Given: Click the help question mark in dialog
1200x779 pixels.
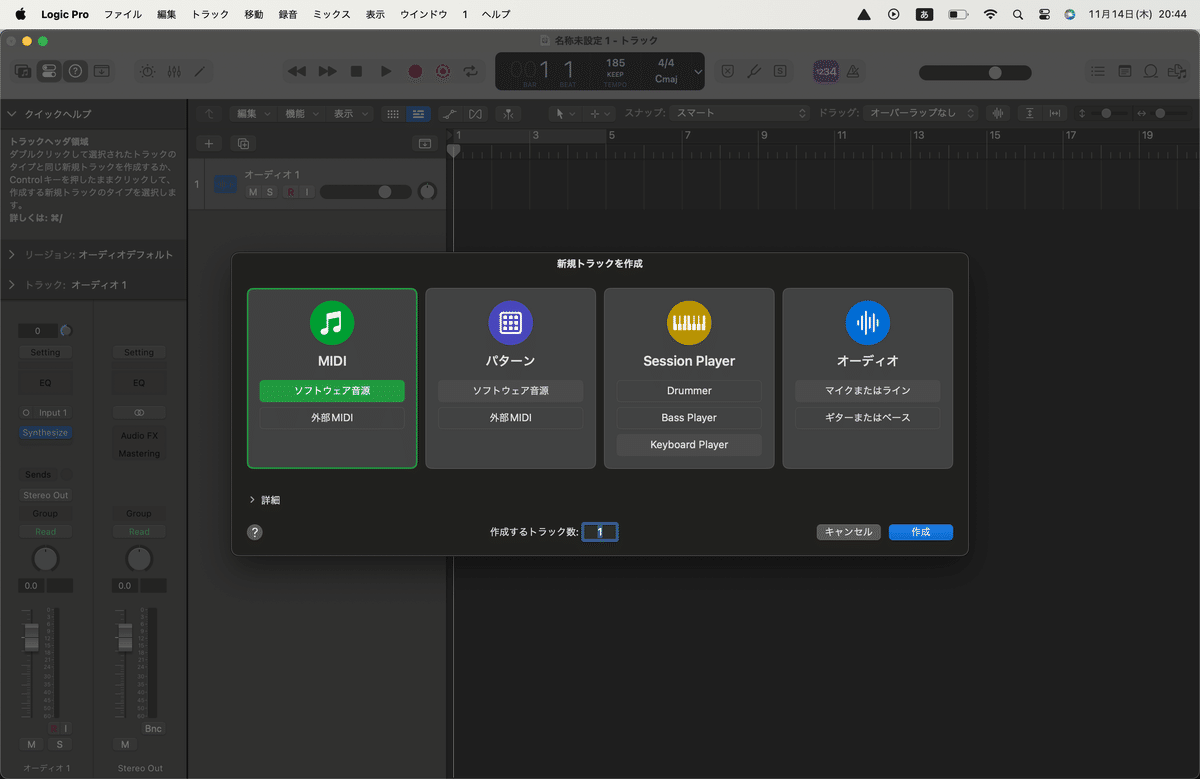Looking at the screenshot, I should [255, 532].
